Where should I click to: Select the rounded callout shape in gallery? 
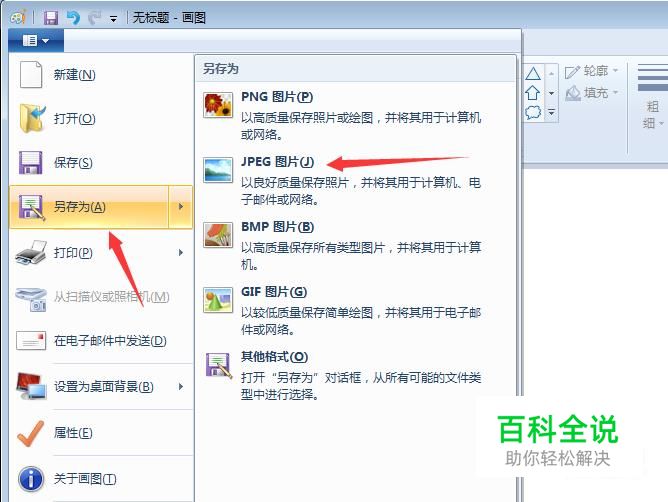pos(533,112)
